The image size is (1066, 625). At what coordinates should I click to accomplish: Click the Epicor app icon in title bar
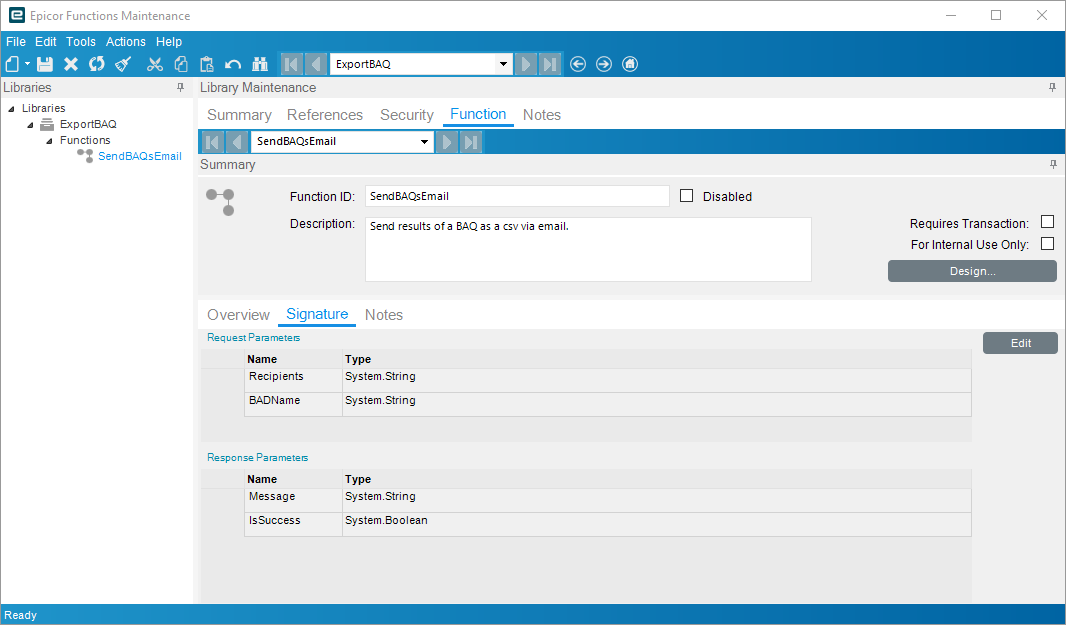pos(16,15)
